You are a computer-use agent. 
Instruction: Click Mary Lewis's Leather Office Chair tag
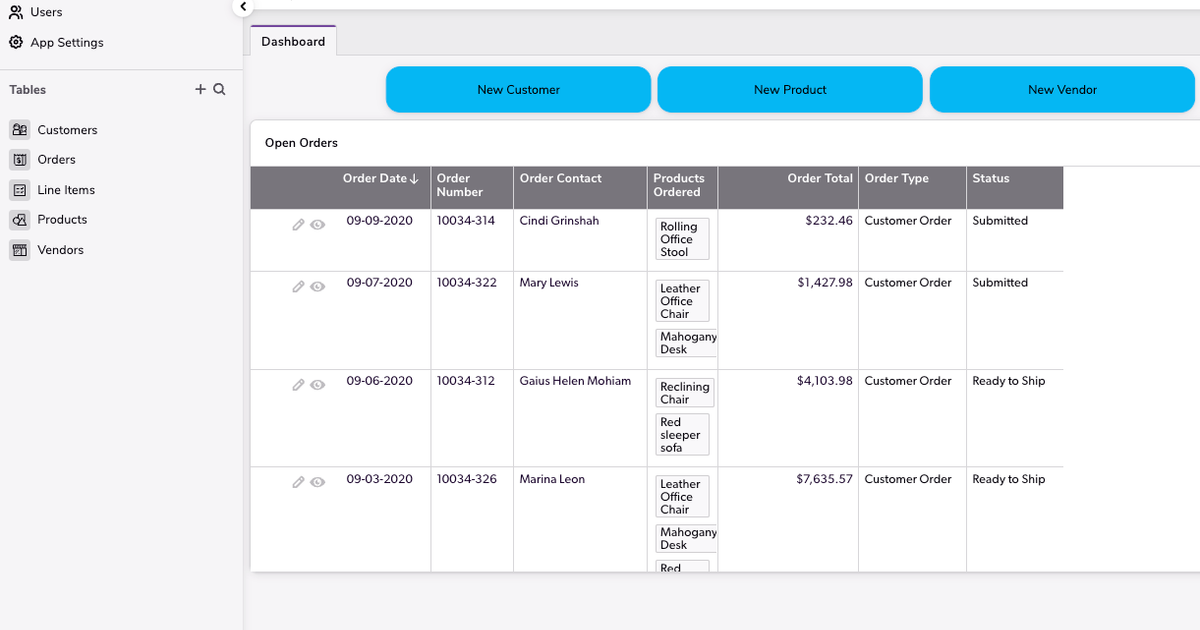682,301
